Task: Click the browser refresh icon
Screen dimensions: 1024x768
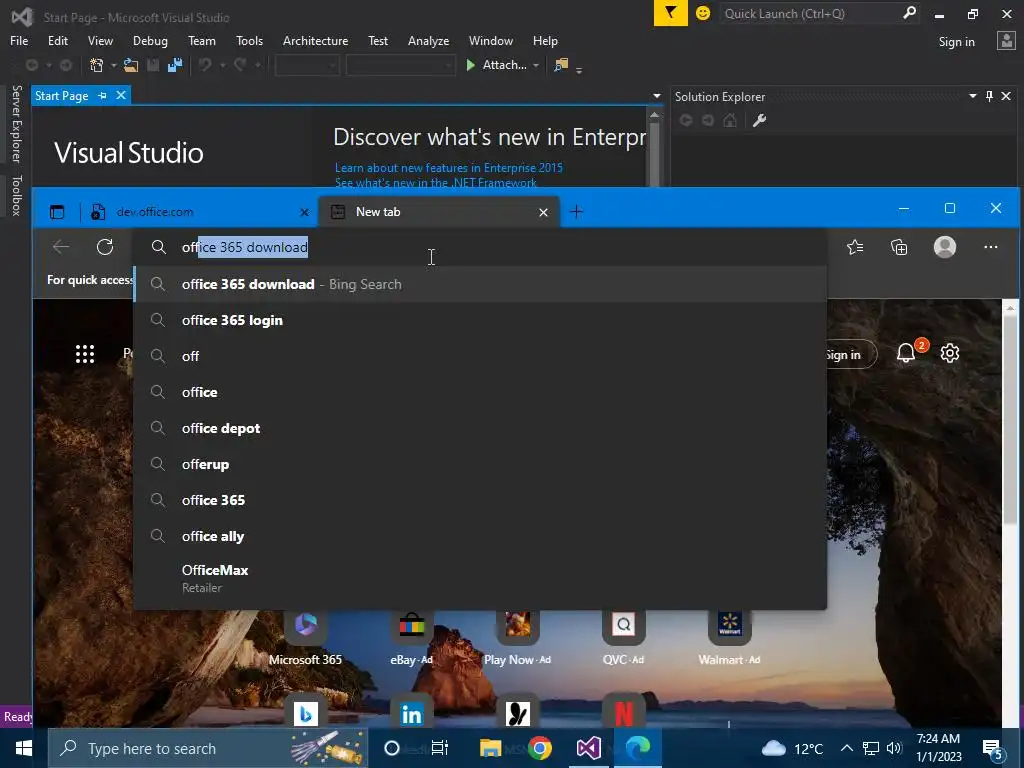Action: (105, 247)
